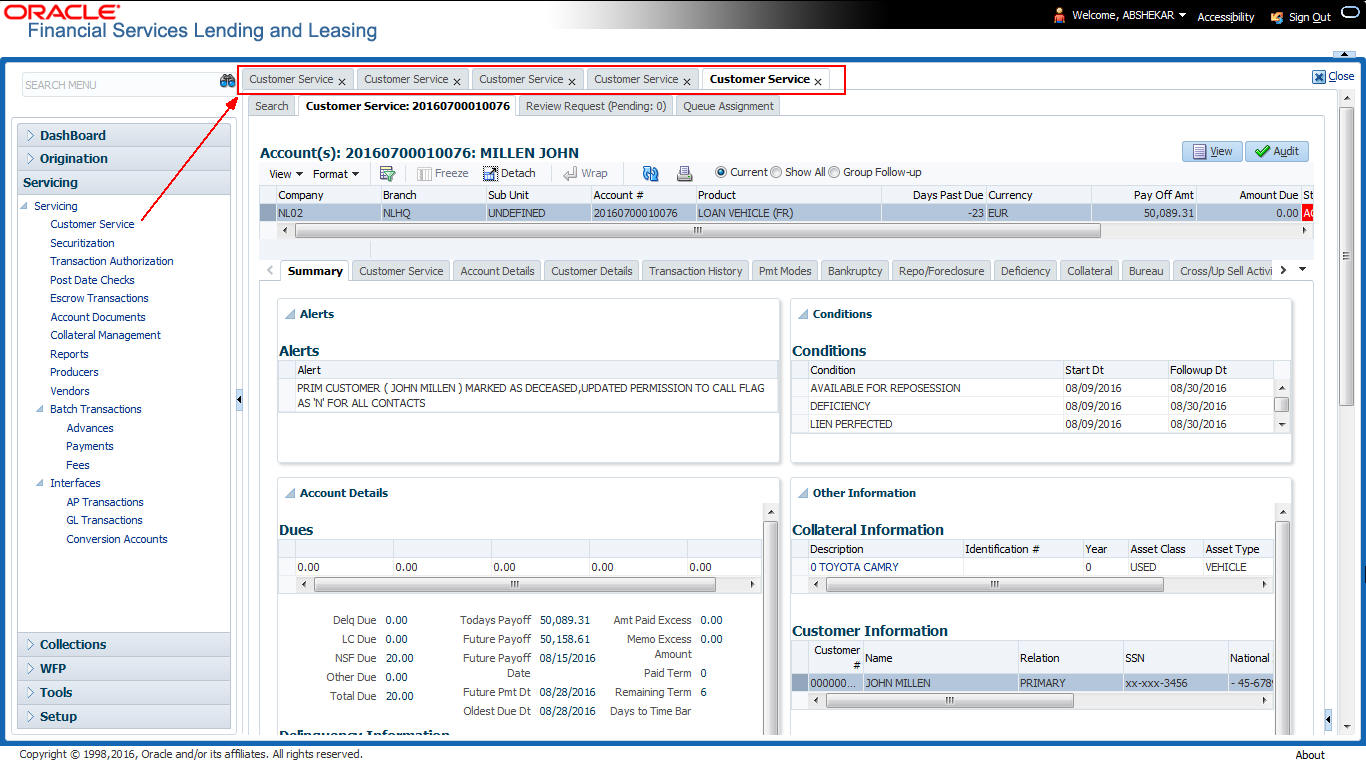Click the Conditions list scroll-down arrow

click(1282, 424)
